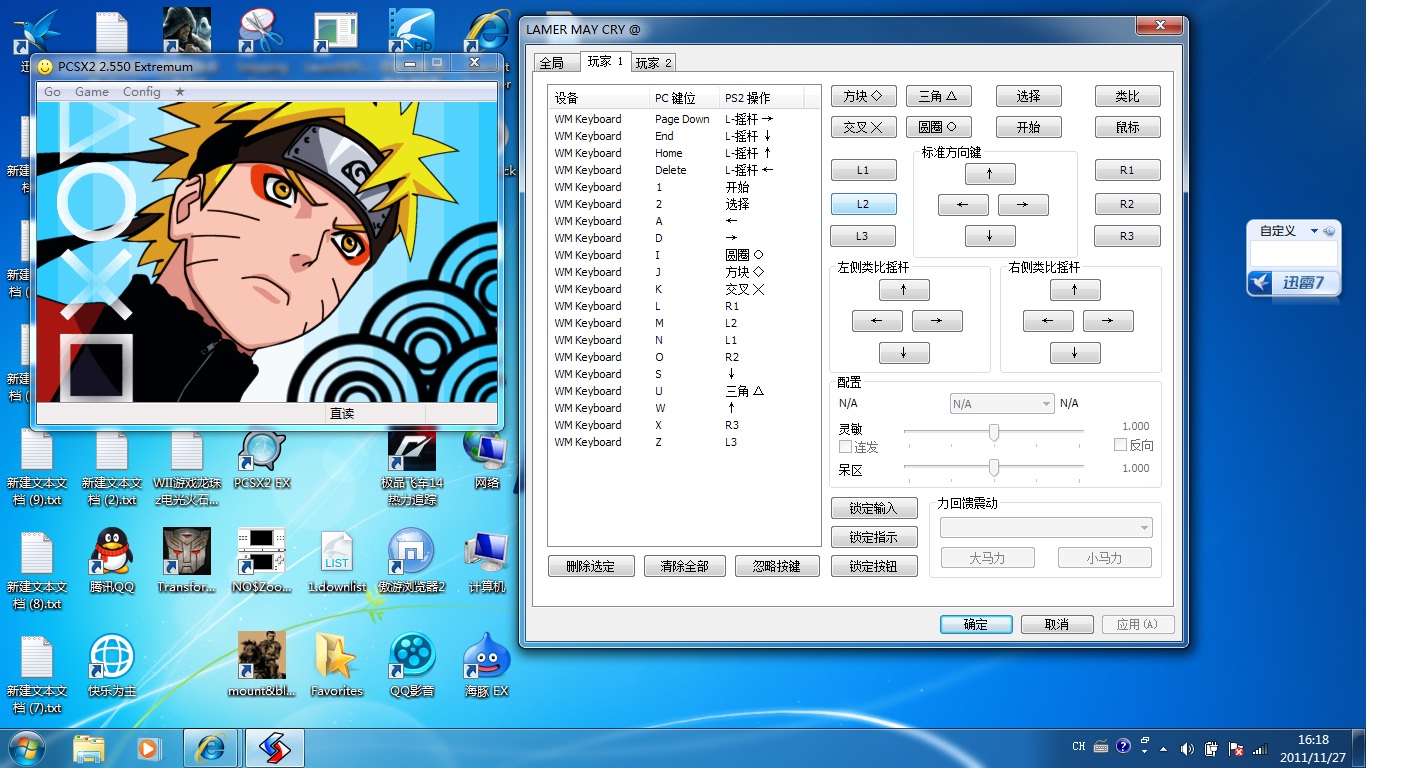The width and height of the screenshot is (1401, 768).
Task: Confirm settings with the 确定 button
Action: pos(976,624)
